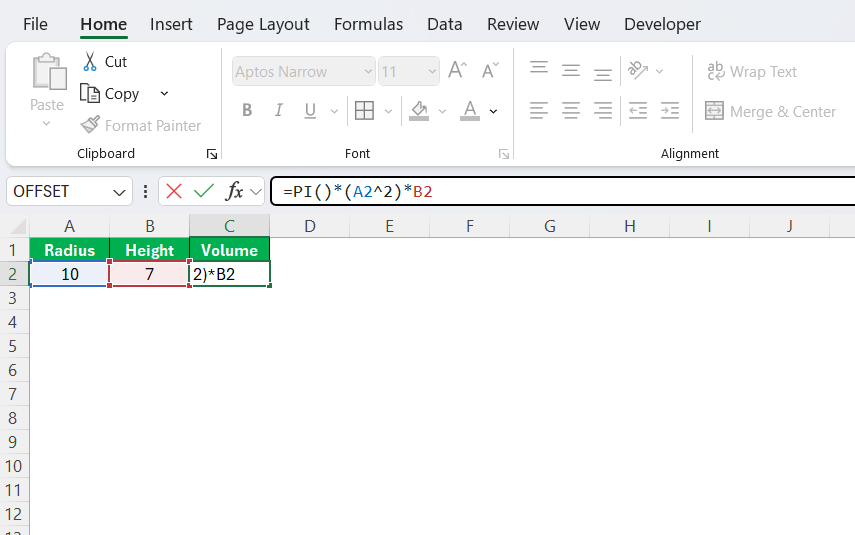Toggle Underline formatting
Viewport: 855px width, 535px height.
point(310,111)
